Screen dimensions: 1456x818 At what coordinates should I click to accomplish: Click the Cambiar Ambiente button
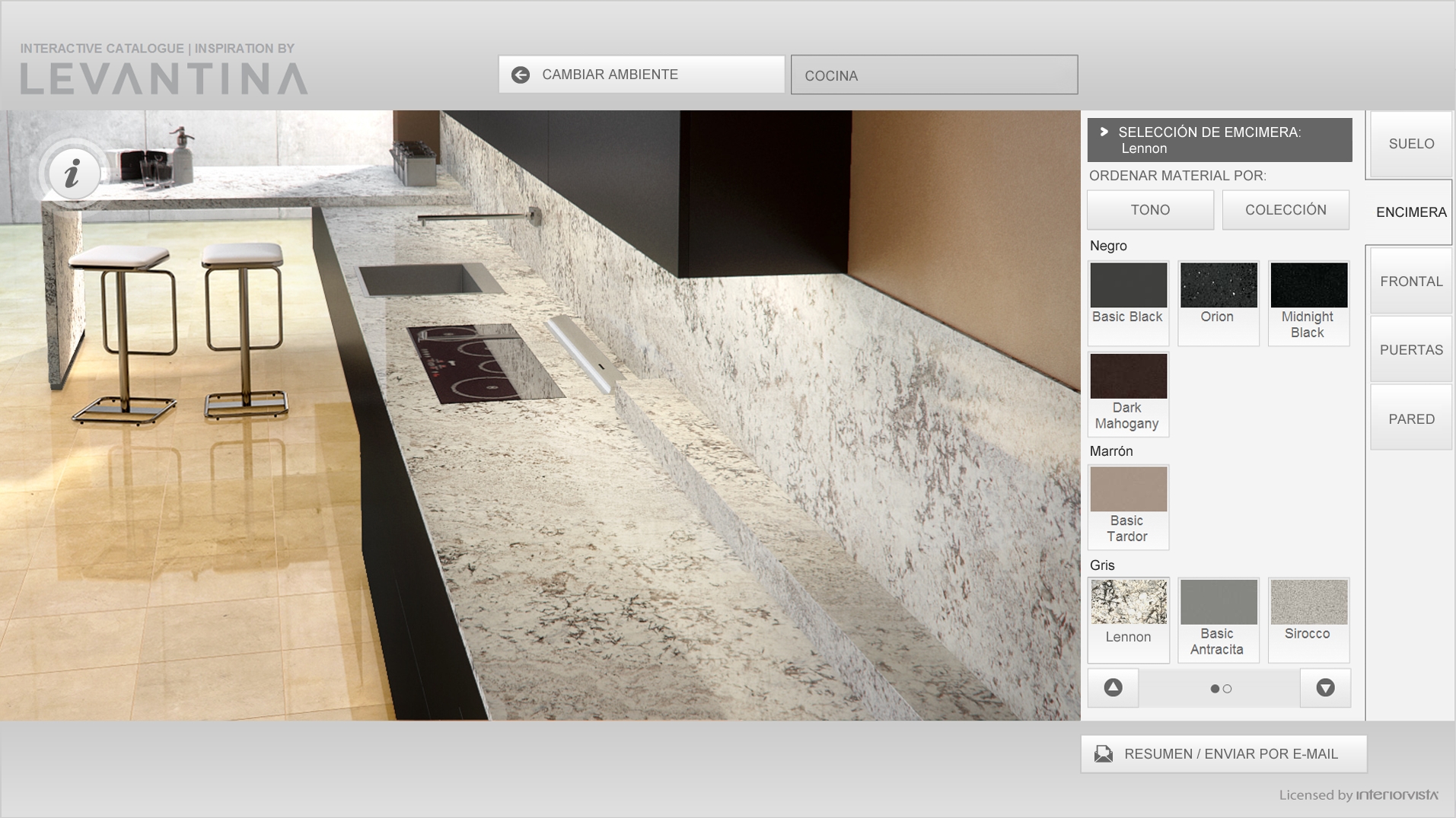642,75
